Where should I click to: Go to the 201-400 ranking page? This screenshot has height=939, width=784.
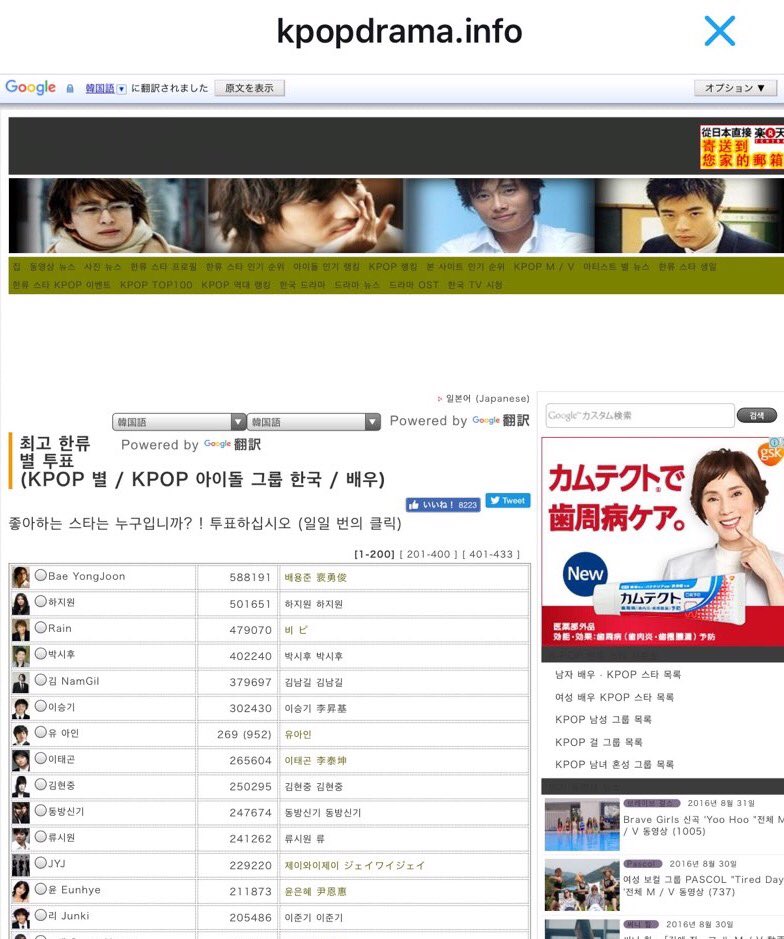pyautogui.click(x=428, y=554)
